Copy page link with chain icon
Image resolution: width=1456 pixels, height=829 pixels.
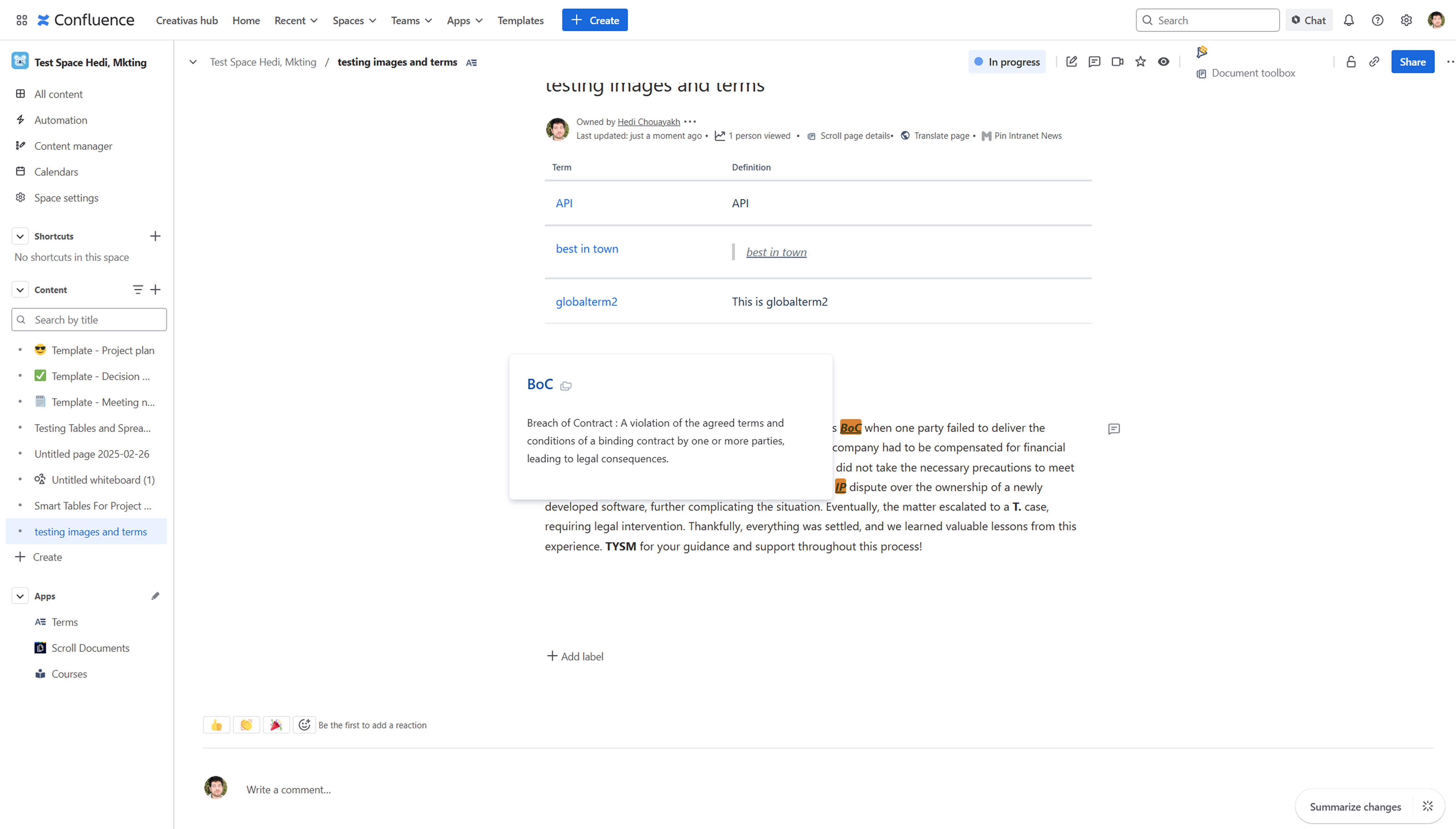pos(1374,61)
